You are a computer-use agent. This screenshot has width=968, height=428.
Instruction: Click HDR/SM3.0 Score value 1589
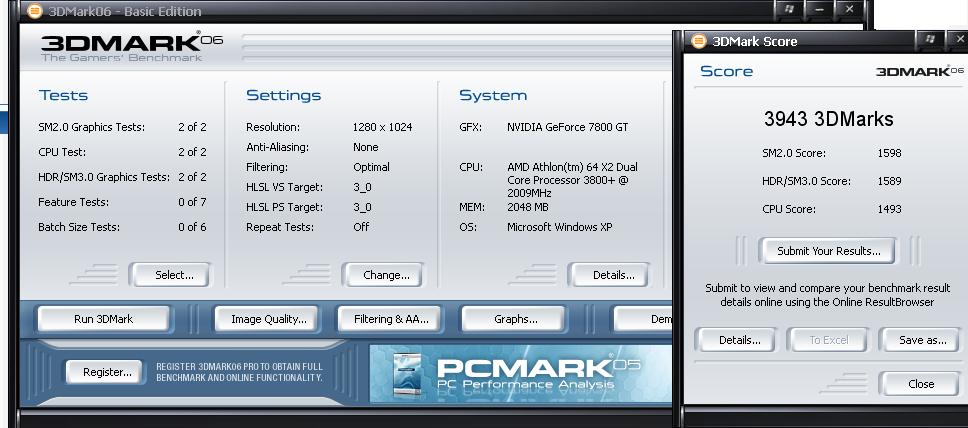coord(889,181)
